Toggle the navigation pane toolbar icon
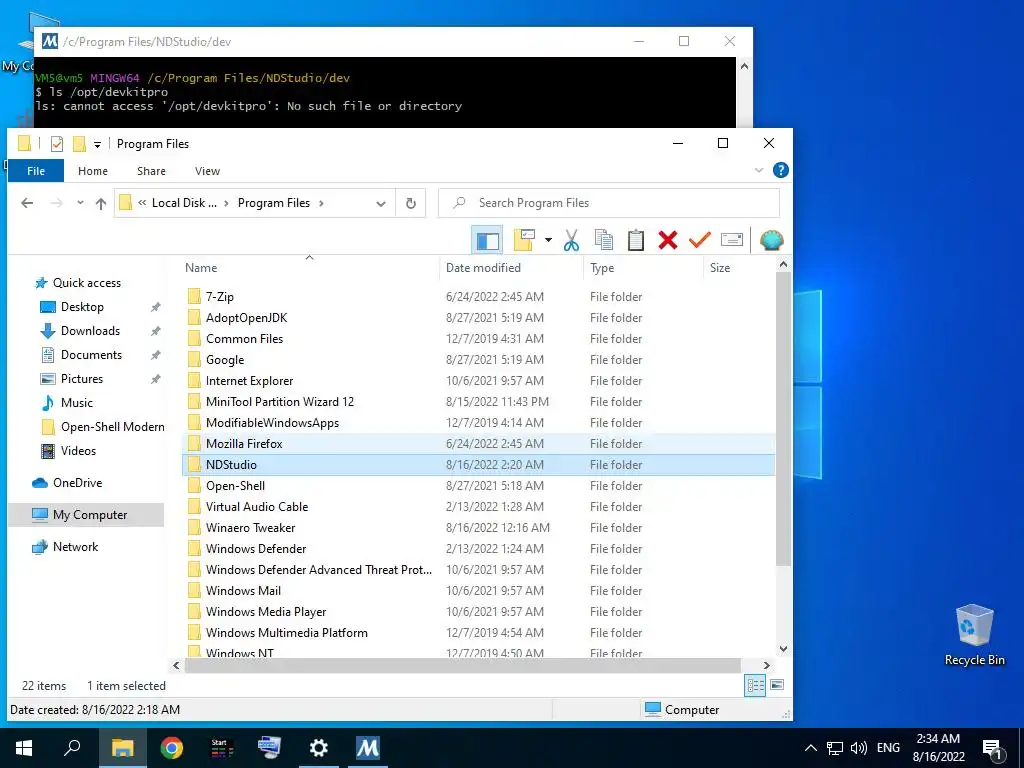 click(487, 240)
